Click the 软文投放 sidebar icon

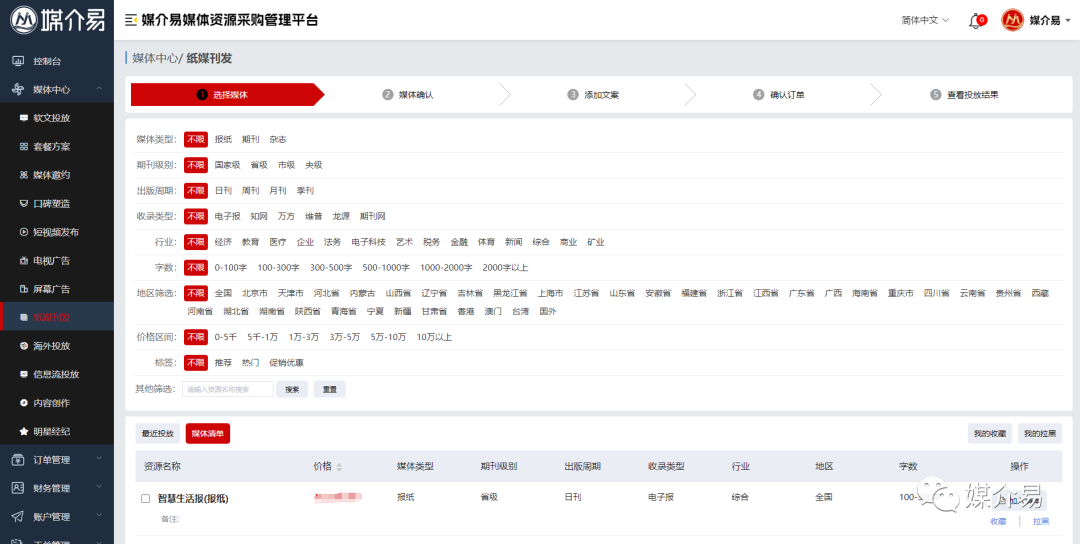click(x=24, y=118)
